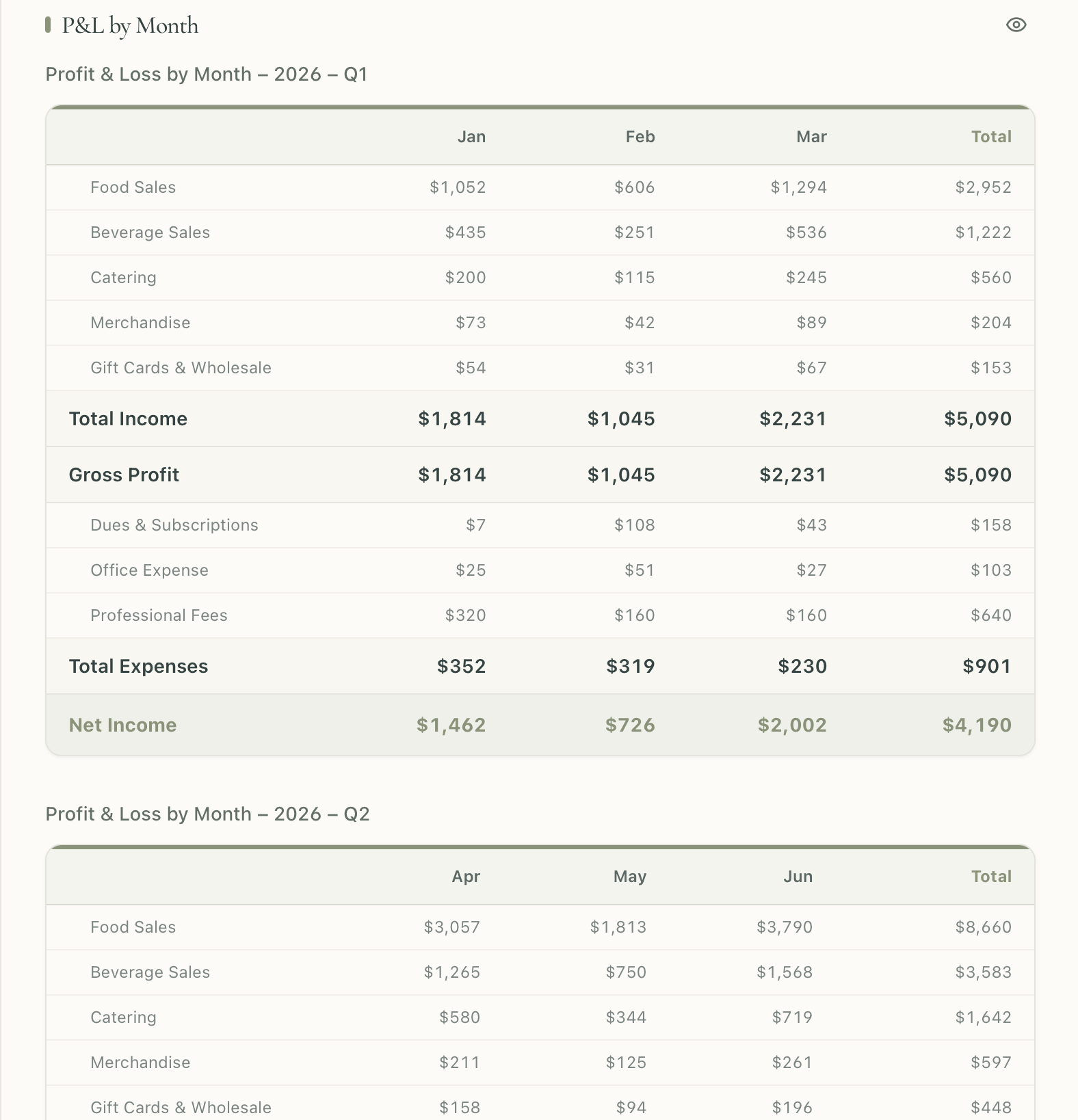Image resolution: width=1078 pixels, height=1120 pixels.
Task: Click Total Expenses total $901
Action: coord(986,666)
